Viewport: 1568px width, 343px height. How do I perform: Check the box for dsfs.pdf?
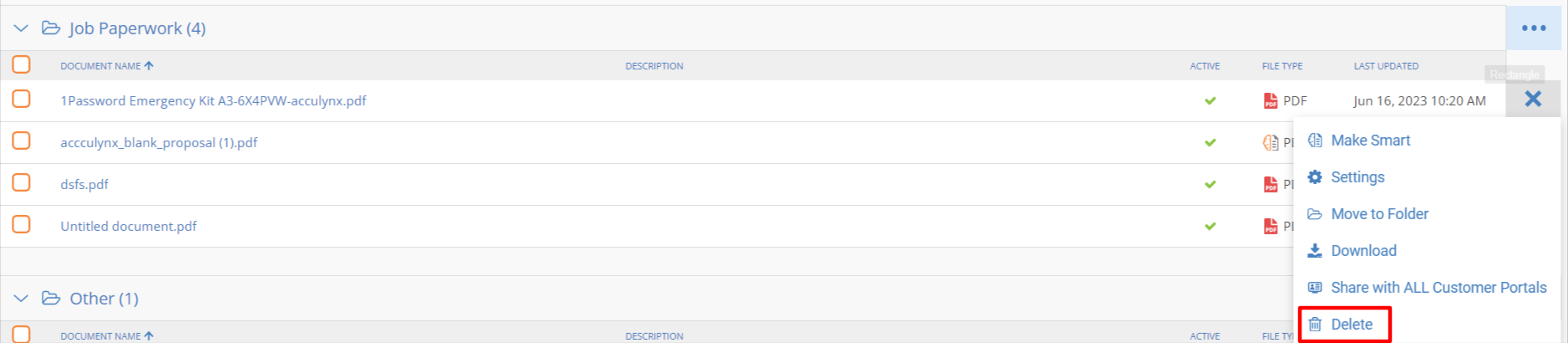click(22, 182)
